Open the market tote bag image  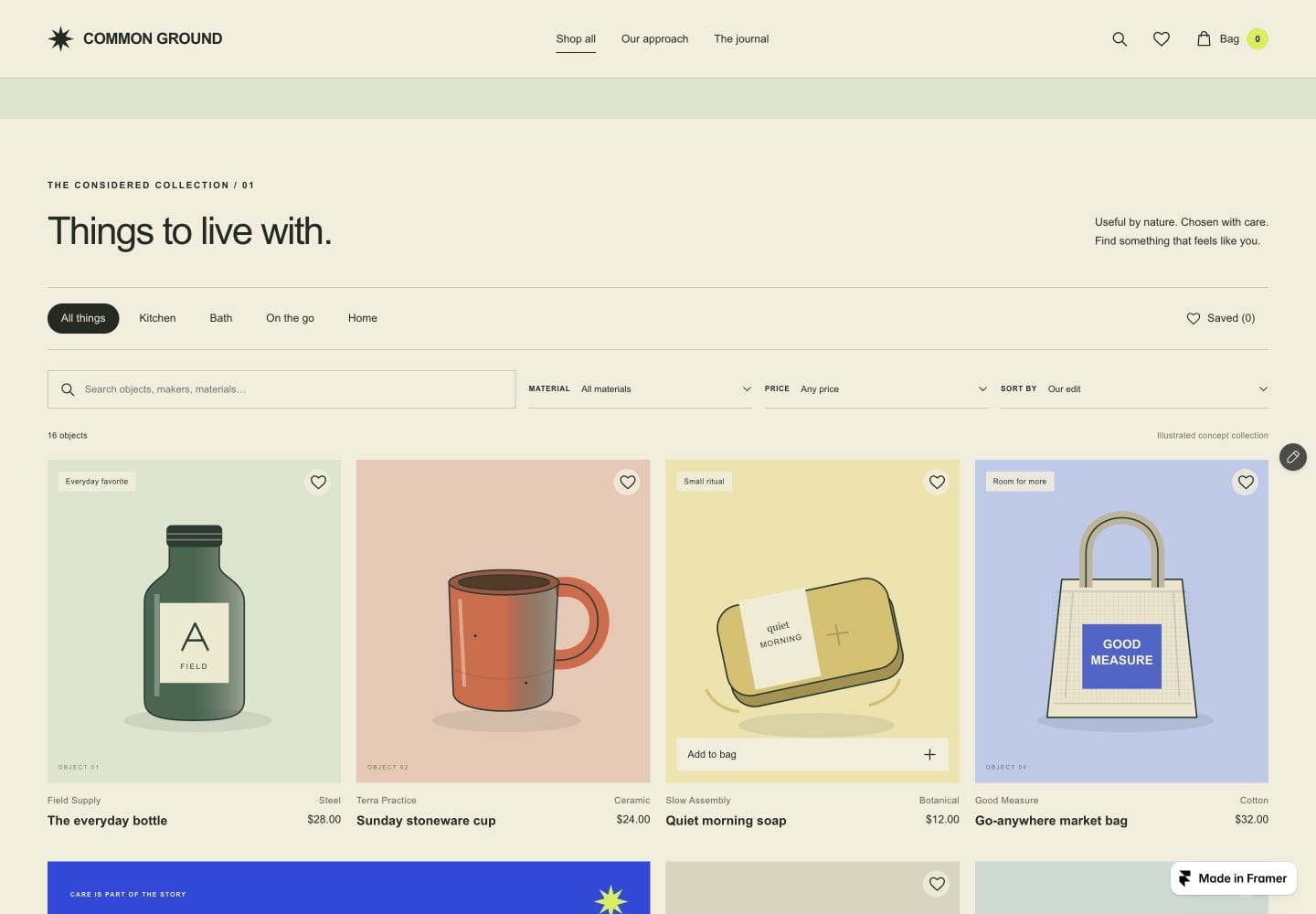point(1121,622)
